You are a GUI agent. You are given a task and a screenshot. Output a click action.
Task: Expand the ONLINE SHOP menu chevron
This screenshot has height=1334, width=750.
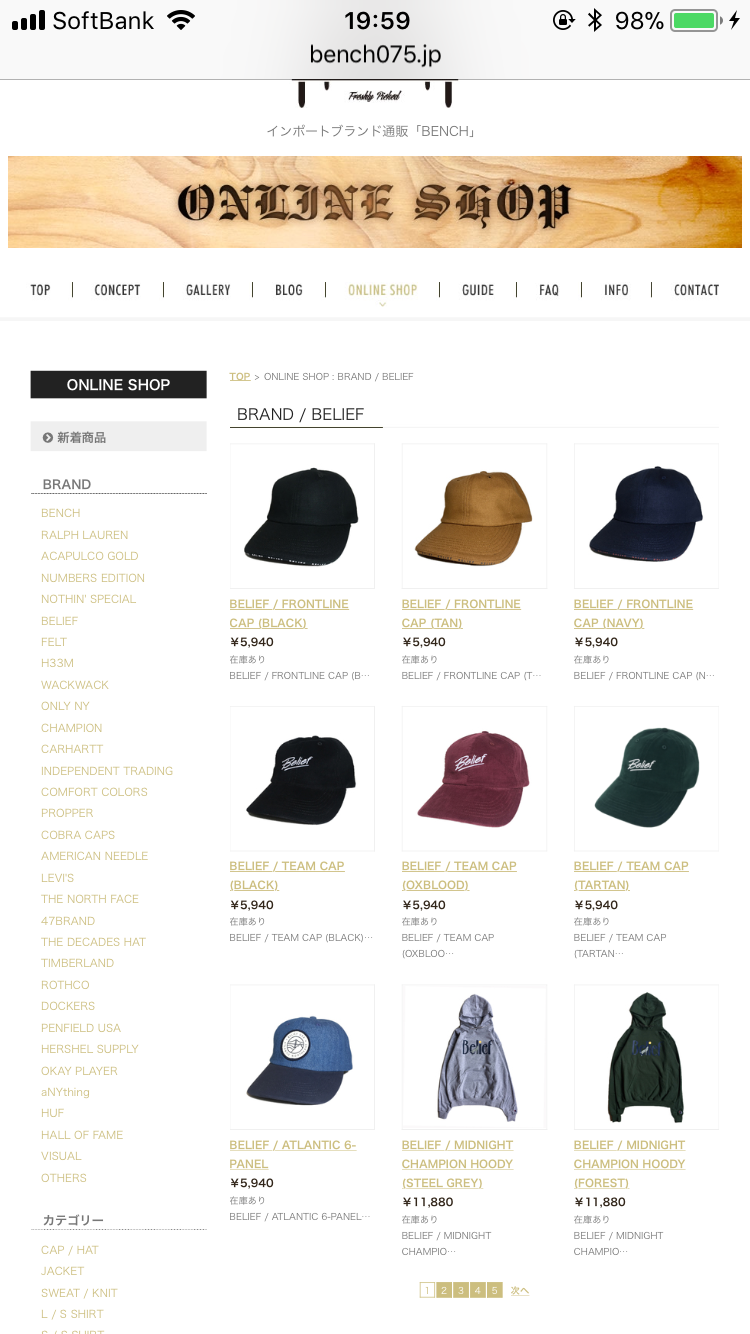pyautogui.click(x=382, y=305)
